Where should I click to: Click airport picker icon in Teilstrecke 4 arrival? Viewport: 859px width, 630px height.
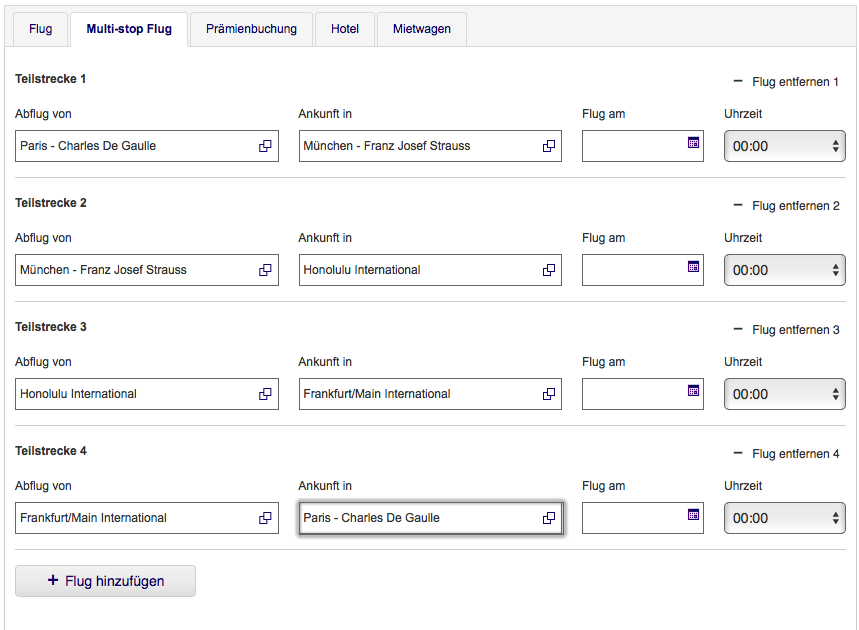click(x=548, y=518)
